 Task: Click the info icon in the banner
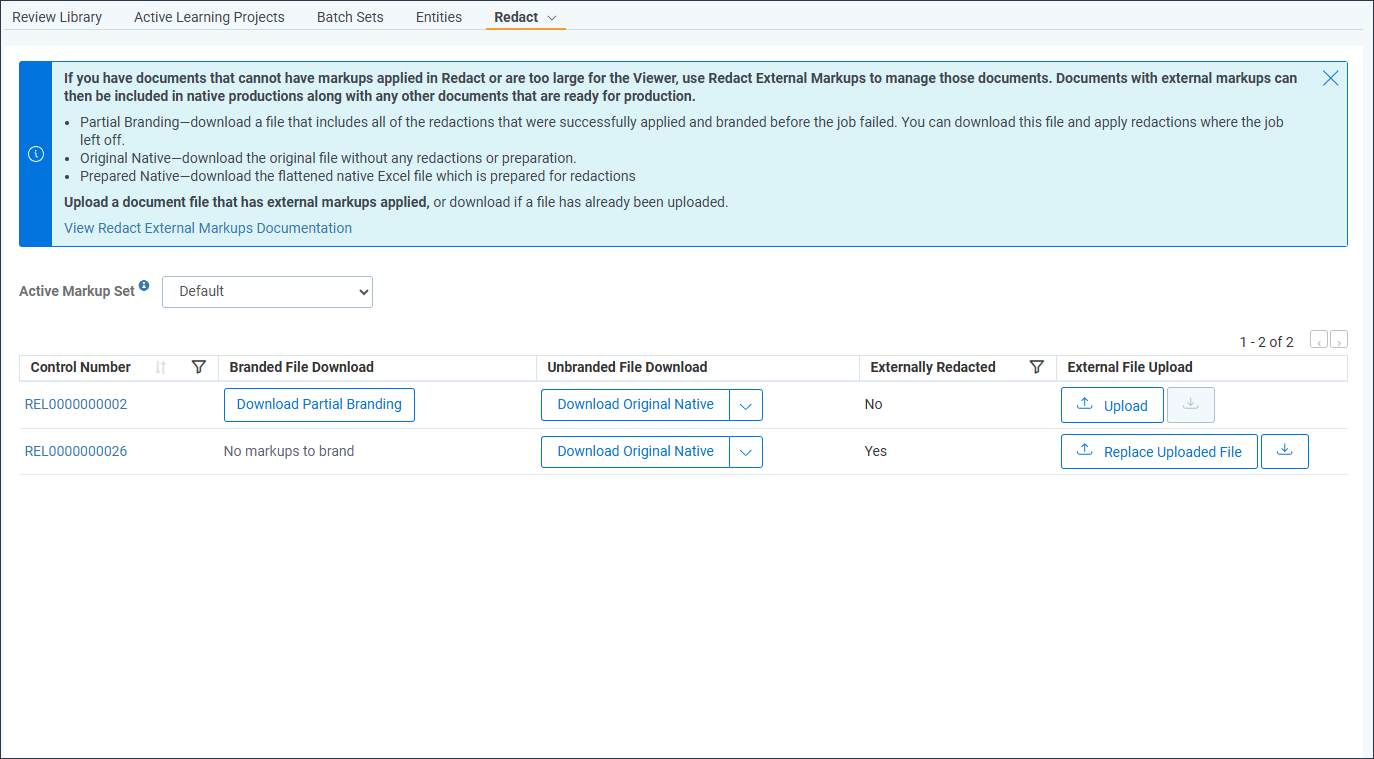click(36, 154)
